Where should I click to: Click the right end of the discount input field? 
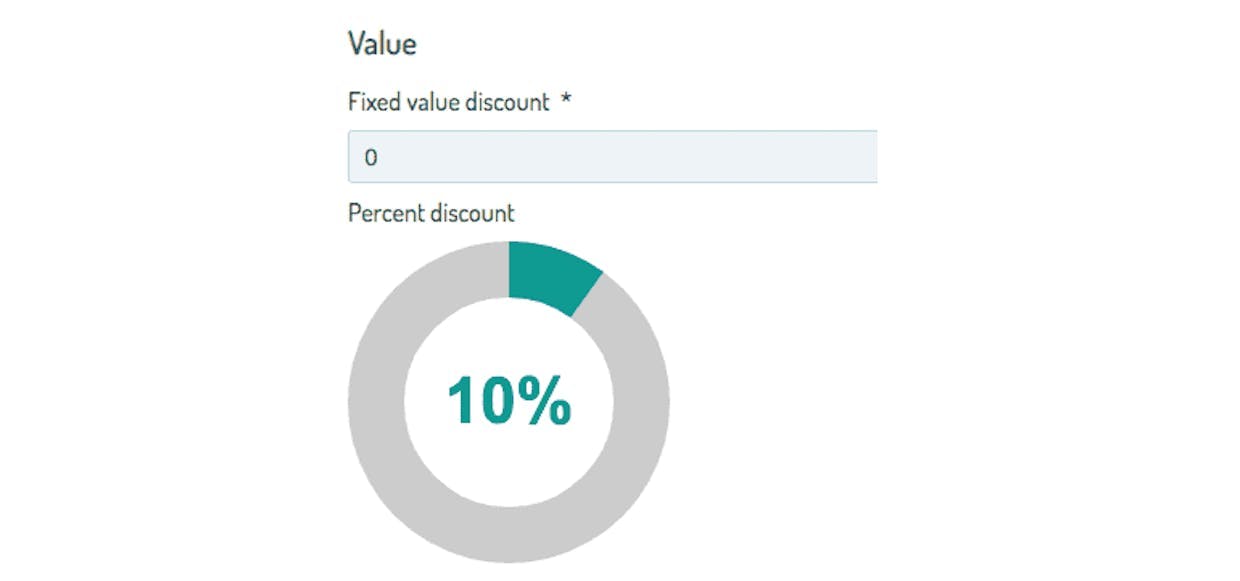pos(860,157)
